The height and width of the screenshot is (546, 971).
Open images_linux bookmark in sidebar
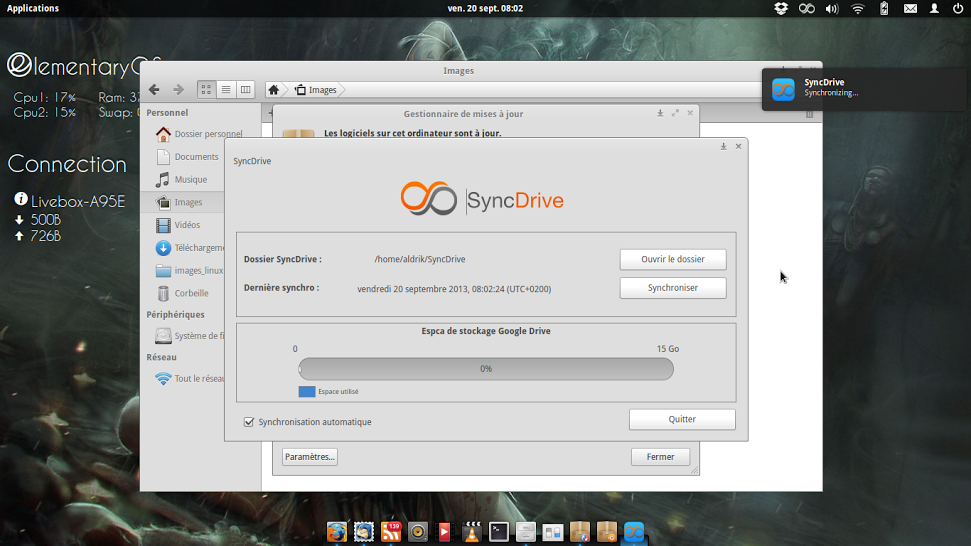pyautogui.click(x=189, y=271)
